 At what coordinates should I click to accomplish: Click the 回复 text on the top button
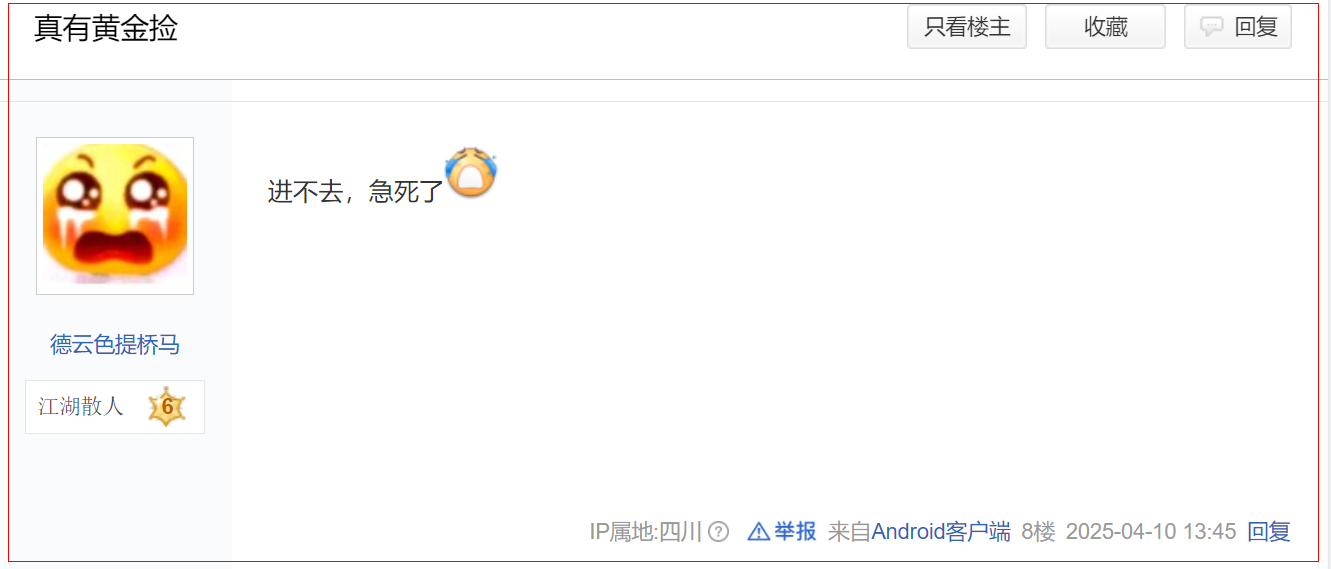(1257, 27)
